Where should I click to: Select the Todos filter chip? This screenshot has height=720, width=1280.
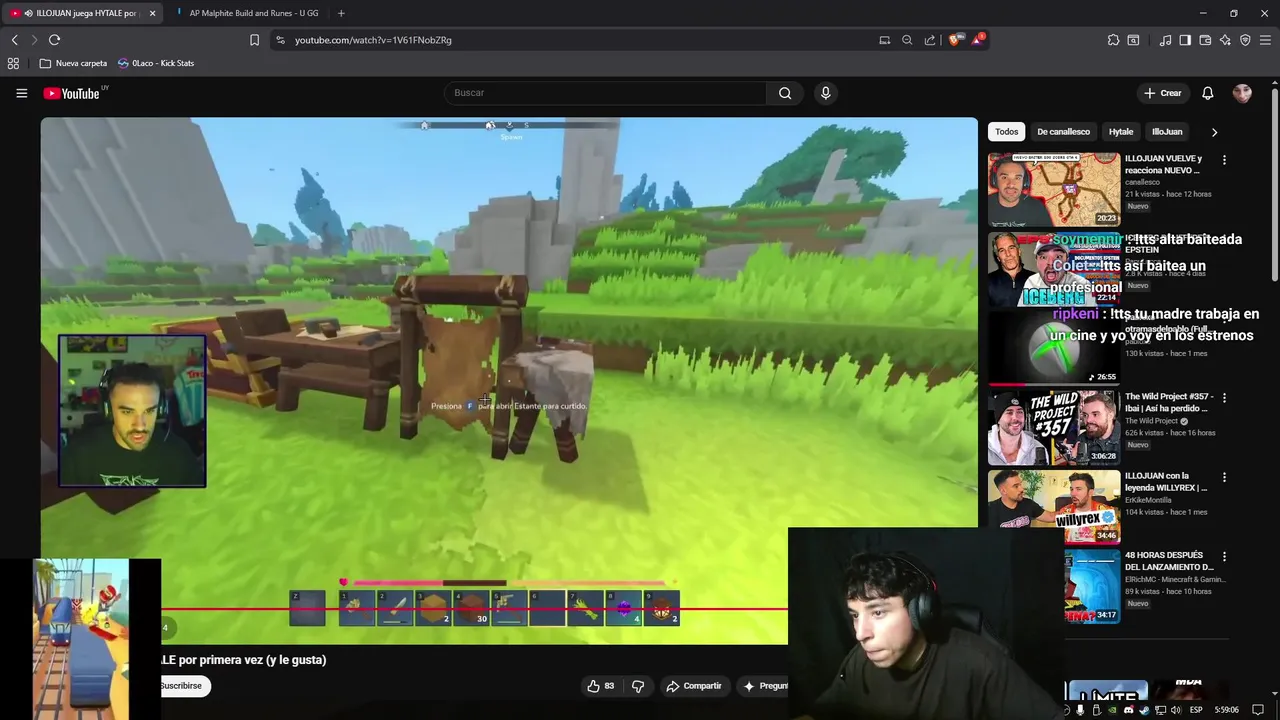pyautogui.click(x=1007, y=132)
